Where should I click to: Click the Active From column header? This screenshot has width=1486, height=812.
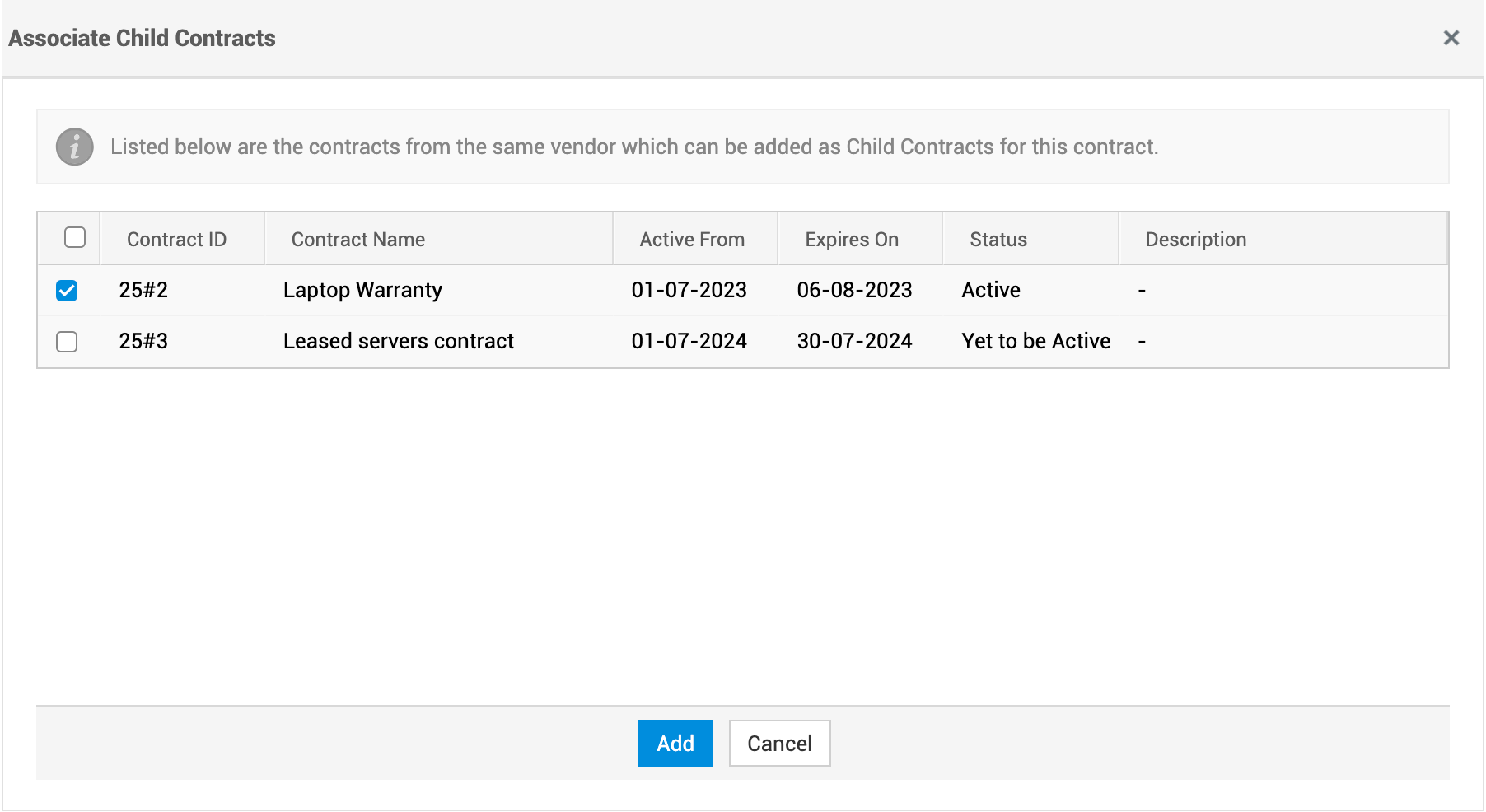pos(692,240)
